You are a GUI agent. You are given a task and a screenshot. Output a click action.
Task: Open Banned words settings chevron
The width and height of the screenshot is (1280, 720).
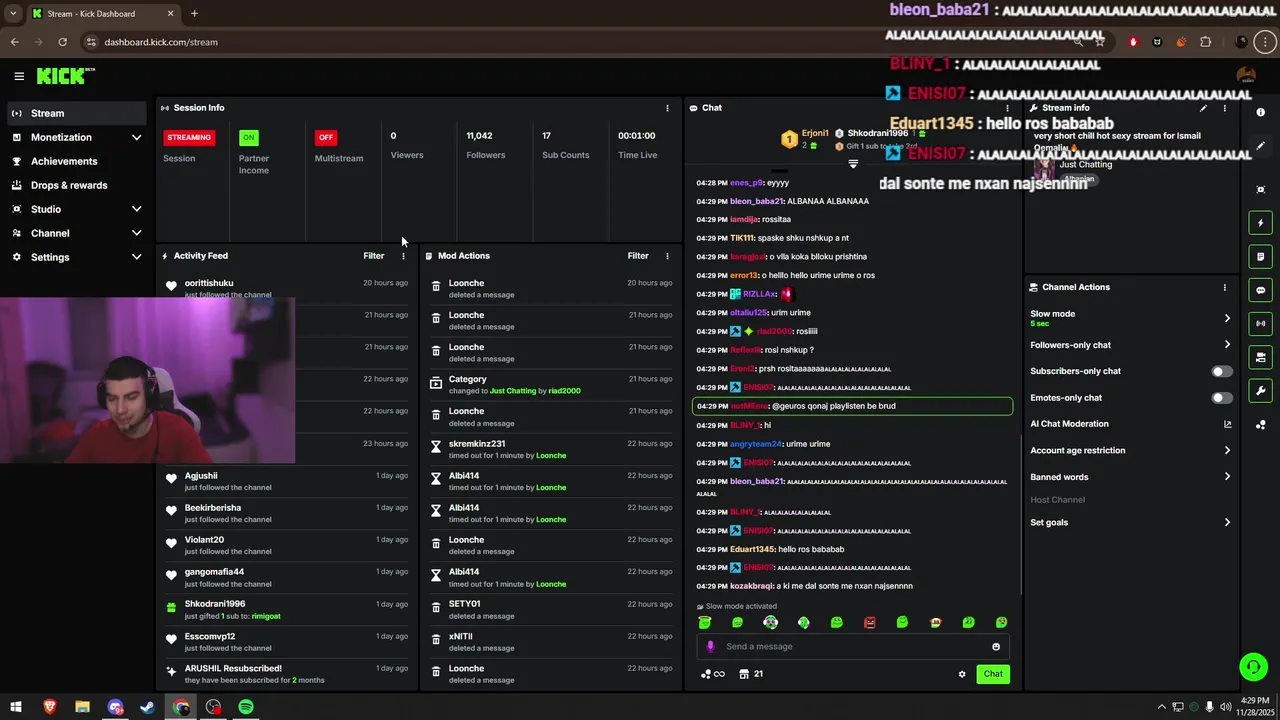(1227, 477)
